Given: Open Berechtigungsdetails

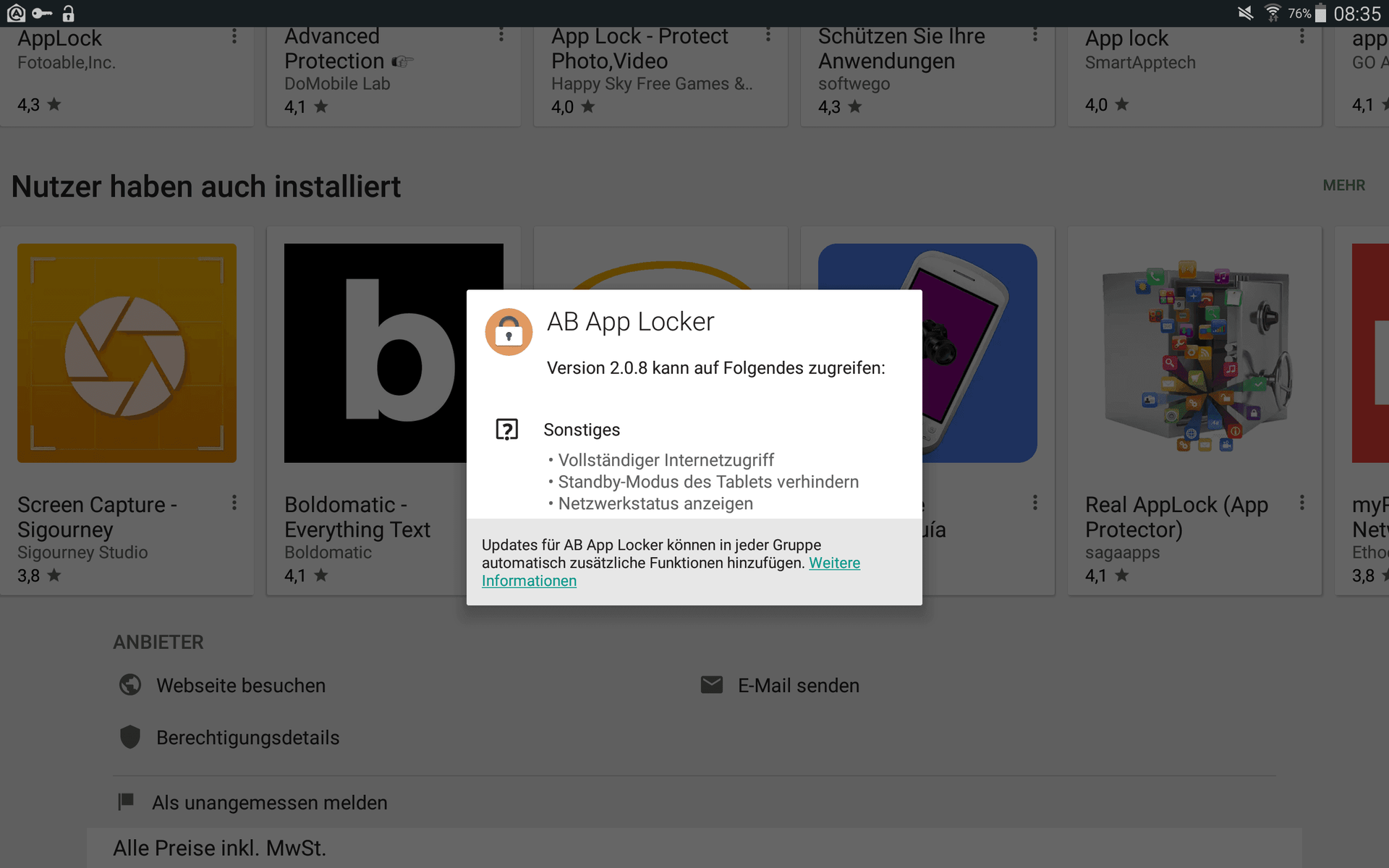Looking at the screenshot, I should pyautogui.click(x=248, y=738).
